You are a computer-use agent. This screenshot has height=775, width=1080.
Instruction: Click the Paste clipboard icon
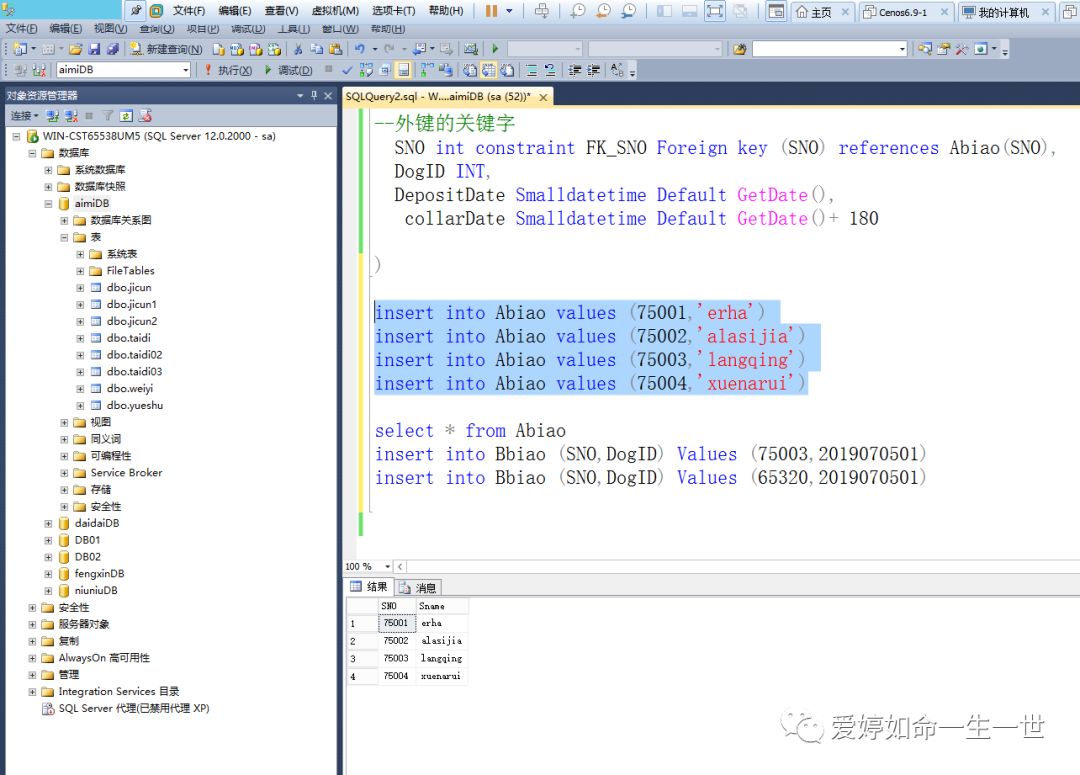point(335,49)
